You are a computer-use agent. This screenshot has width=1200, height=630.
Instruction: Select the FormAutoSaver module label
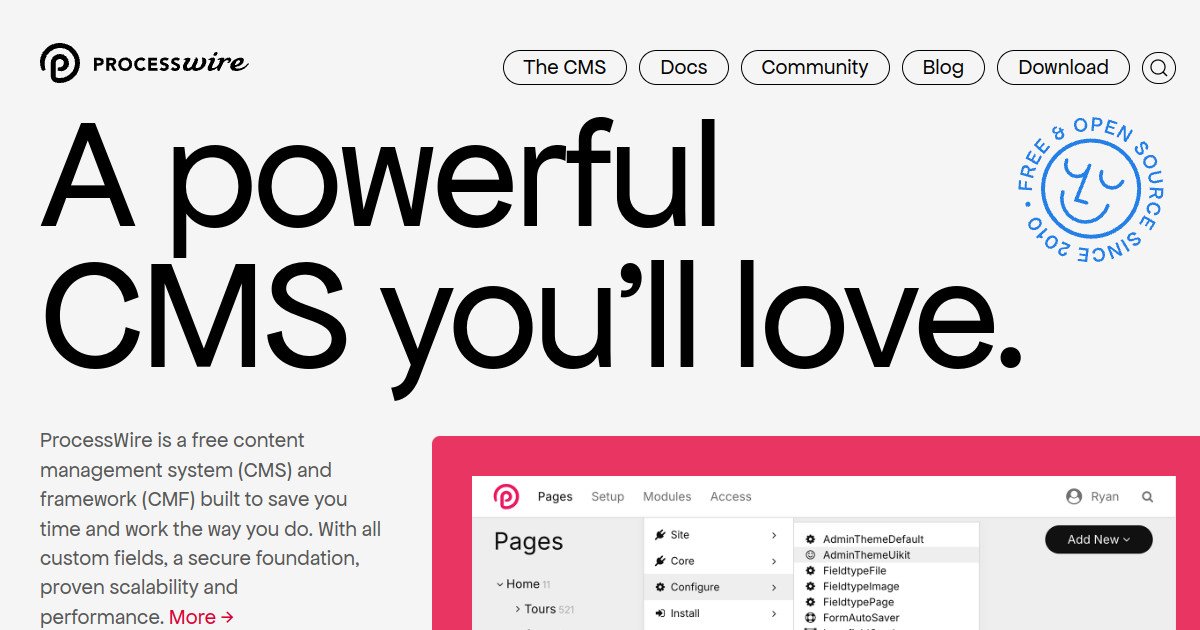861,618
